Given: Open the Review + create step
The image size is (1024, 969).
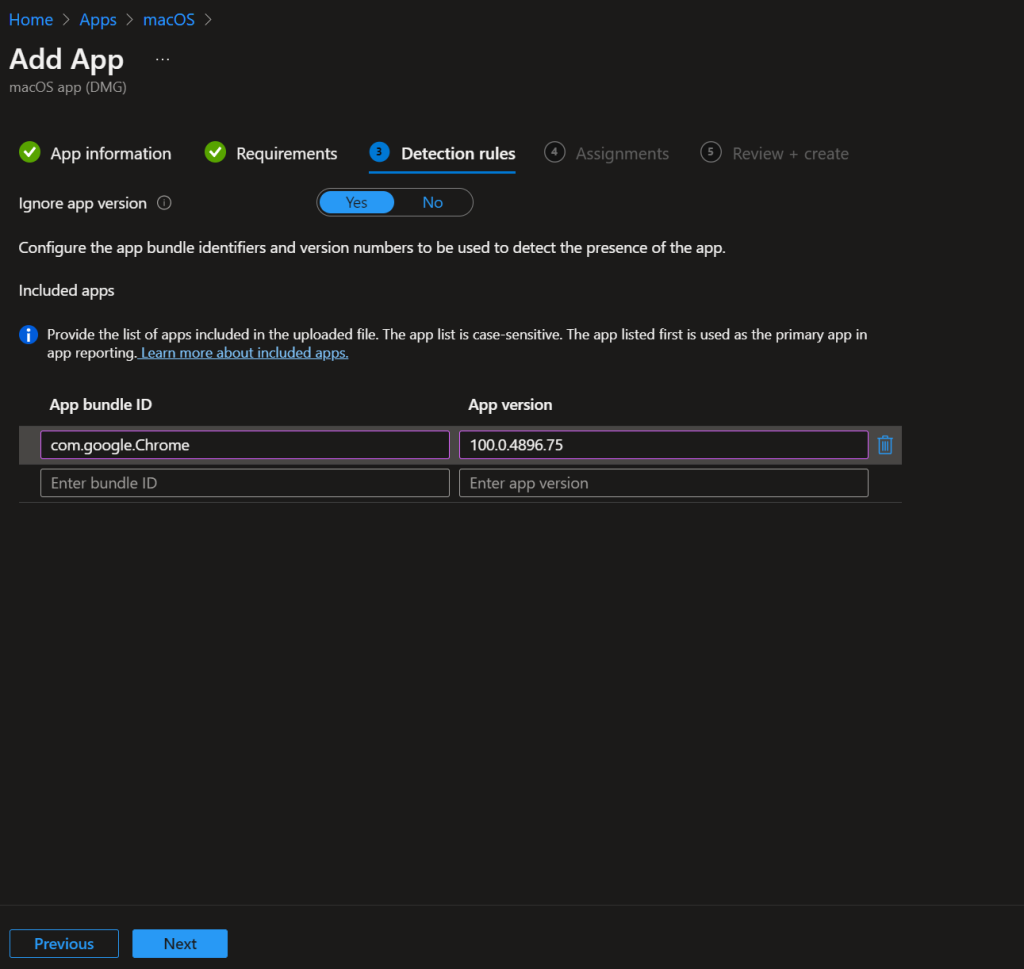Looking at the screenshot, I should tap(790, 153).
